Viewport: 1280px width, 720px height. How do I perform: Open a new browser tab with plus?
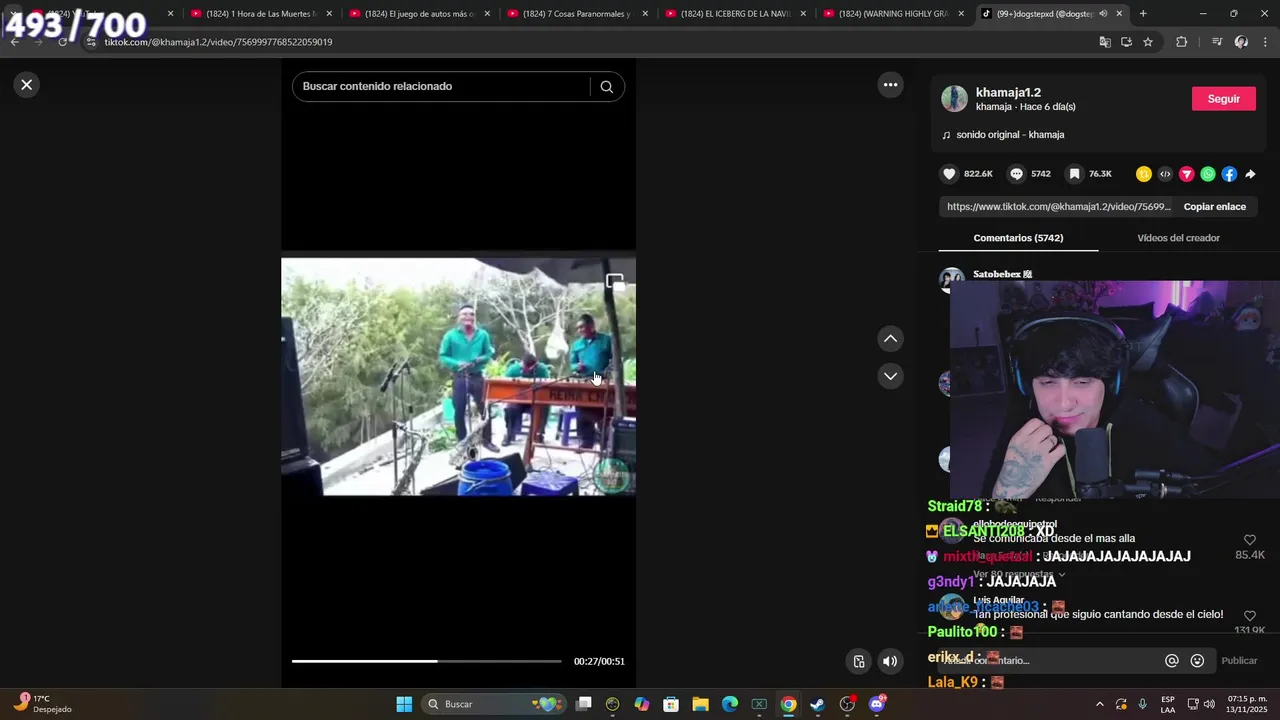click(x=1143, y=14)
